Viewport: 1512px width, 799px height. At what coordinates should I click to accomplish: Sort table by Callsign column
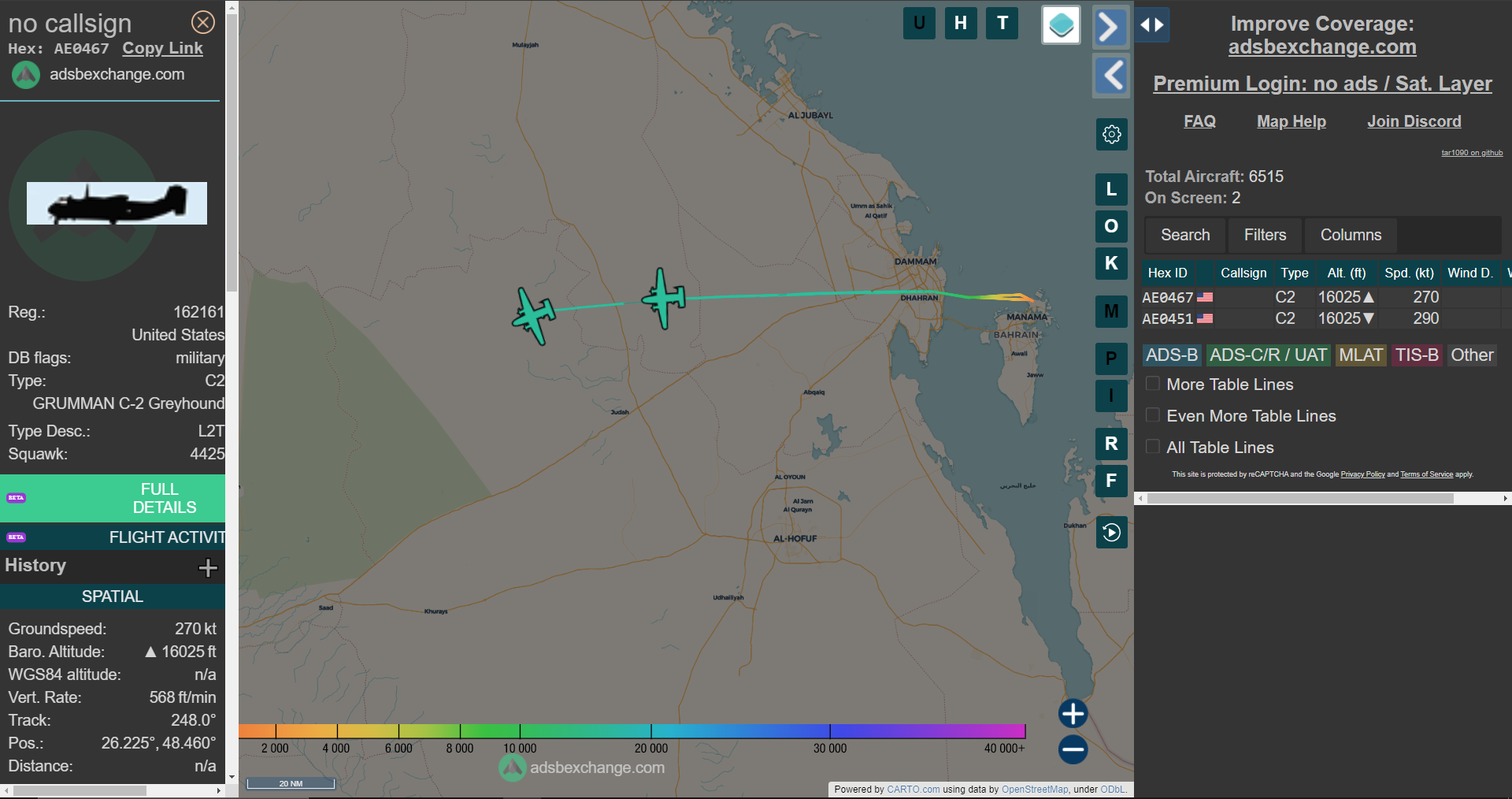[x=1243, y=273]
